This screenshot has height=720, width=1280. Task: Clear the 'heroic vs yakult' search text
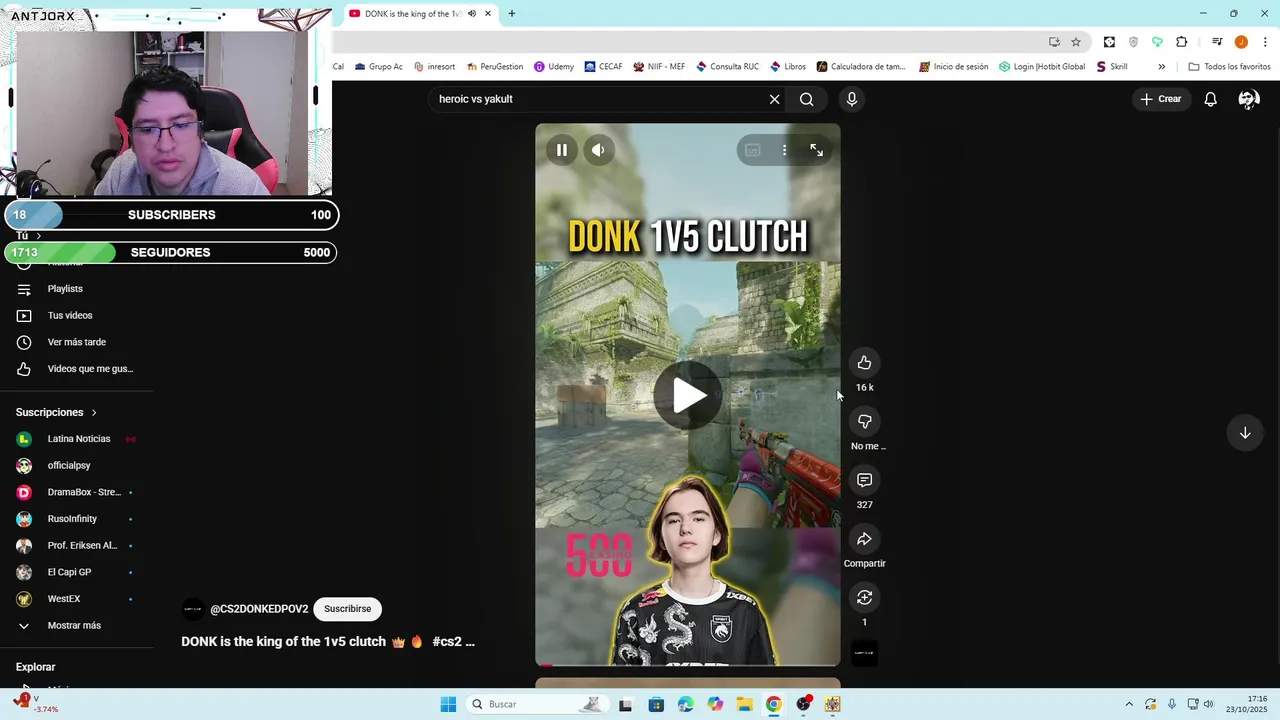[x=774, y=99]
